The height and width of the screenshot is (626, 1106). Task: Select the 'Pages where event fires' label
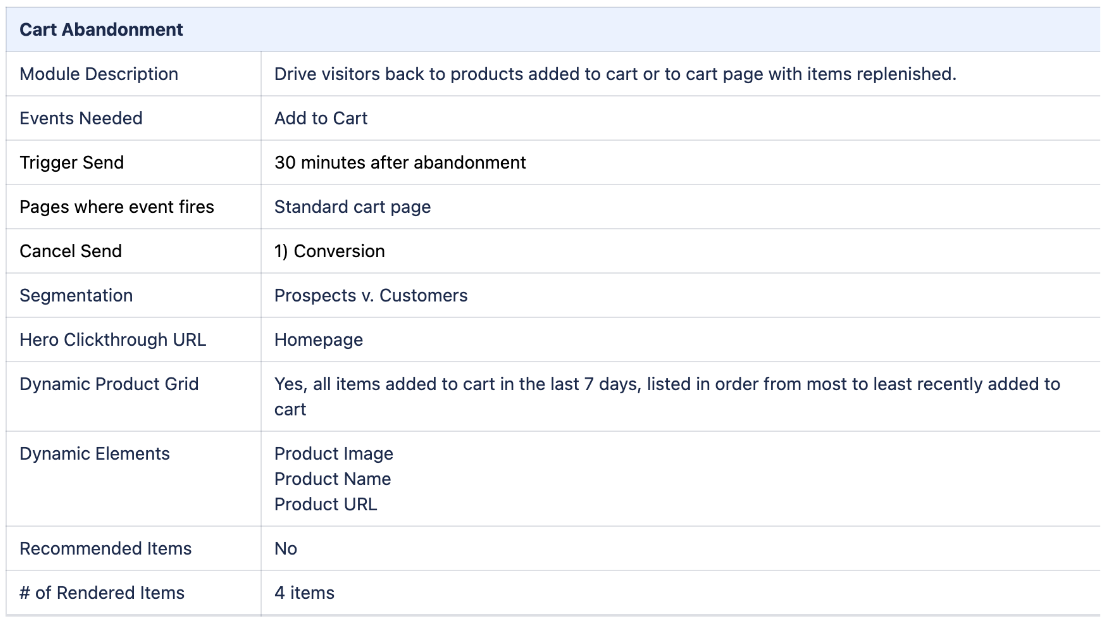click(x=117, y=207)
